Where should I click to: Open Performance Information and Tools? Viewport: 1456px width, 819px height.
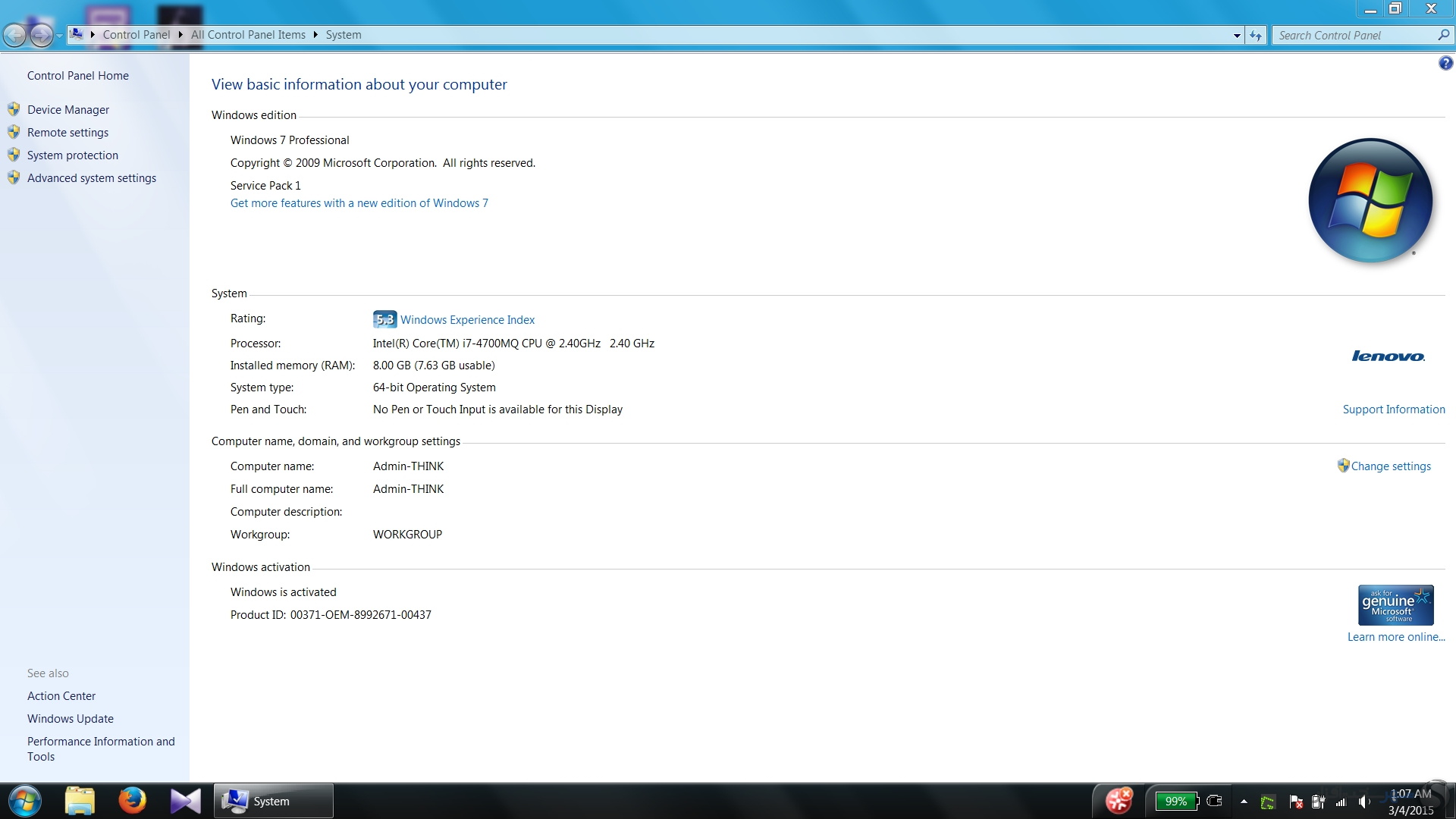(101, 749)
